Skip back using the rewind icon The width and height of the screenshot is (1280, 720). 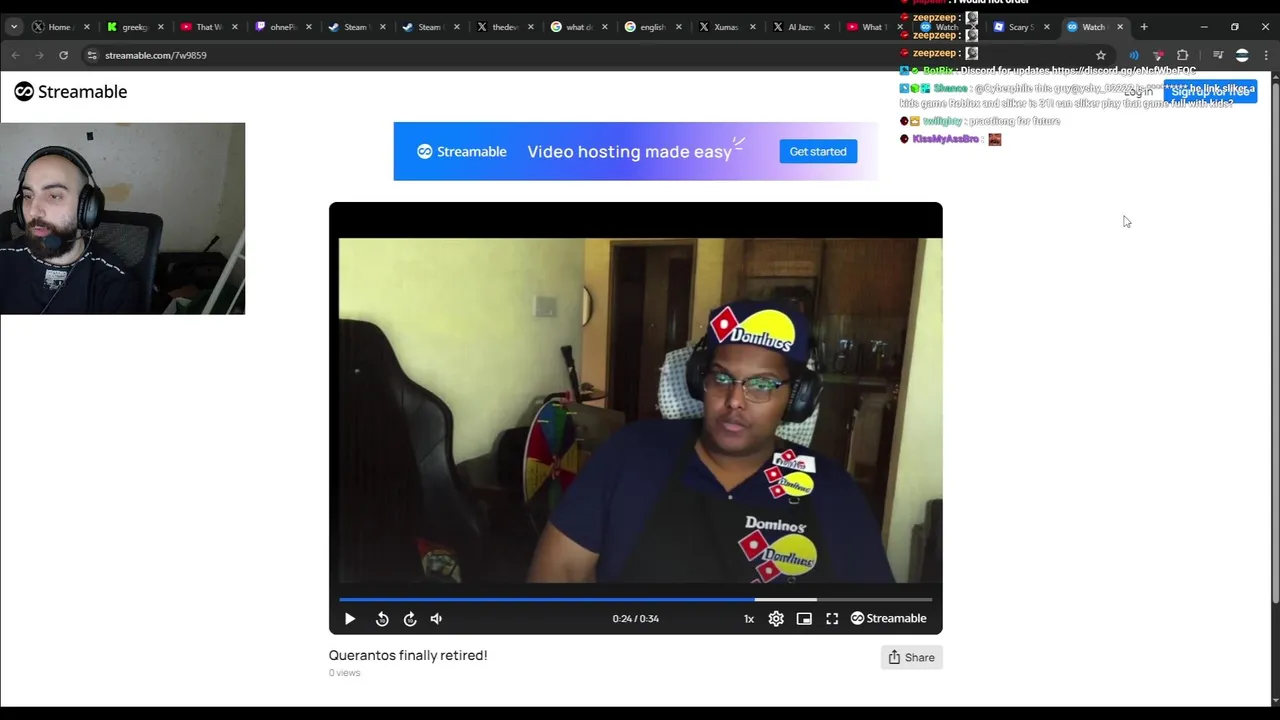click(382, 619)
